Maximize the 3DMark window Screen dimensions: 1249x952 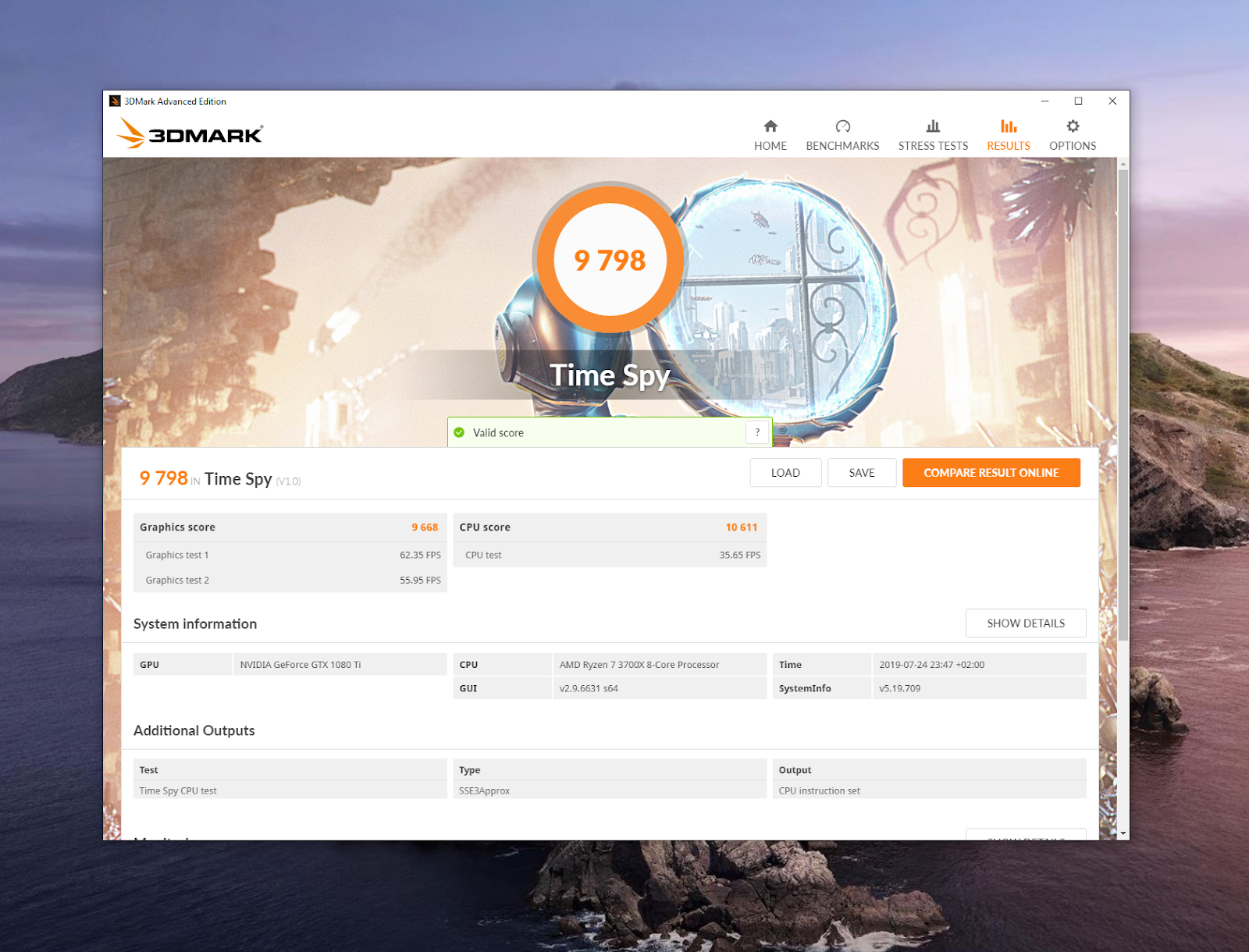[x=1078, y=101]
